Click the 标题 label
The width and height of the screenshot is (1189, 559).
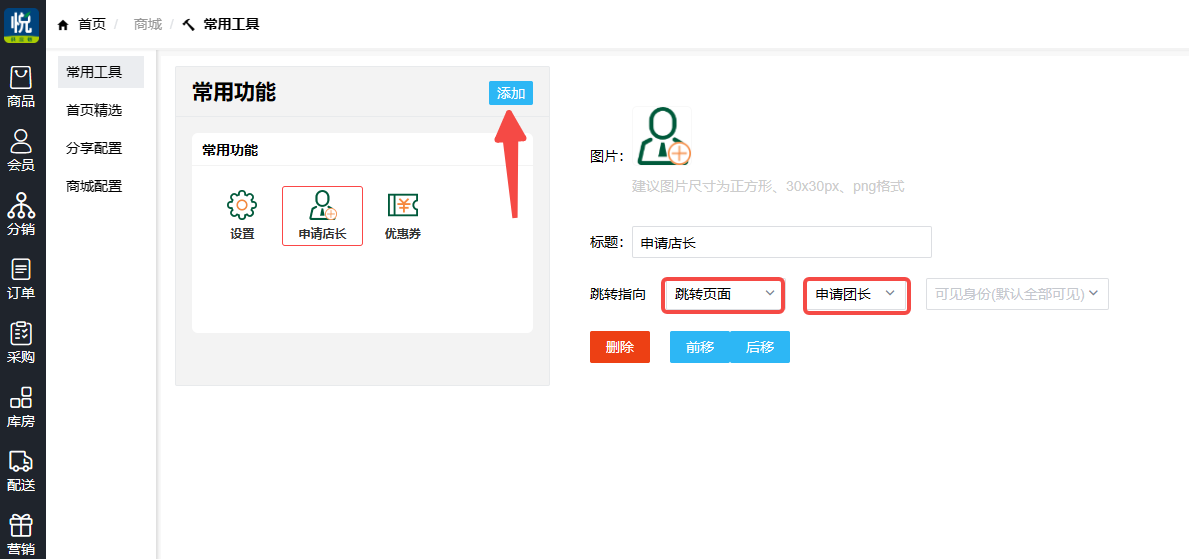click(607, 242)
